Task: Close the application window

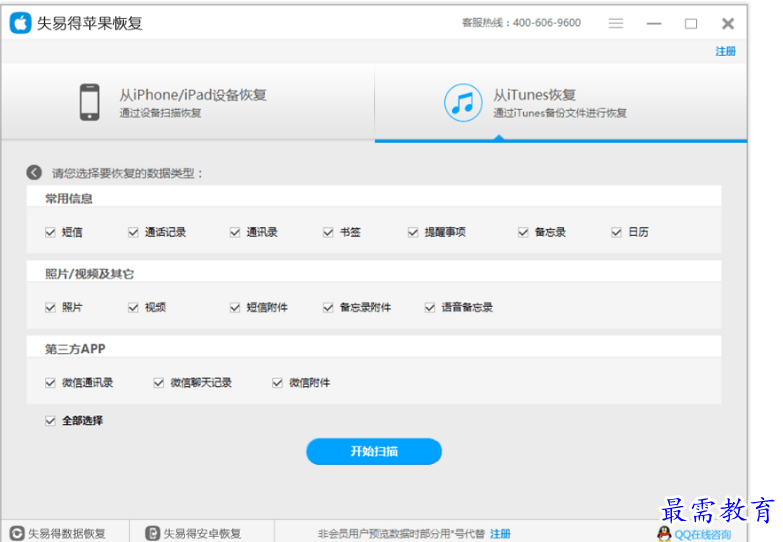Action: tap(728, 23)
